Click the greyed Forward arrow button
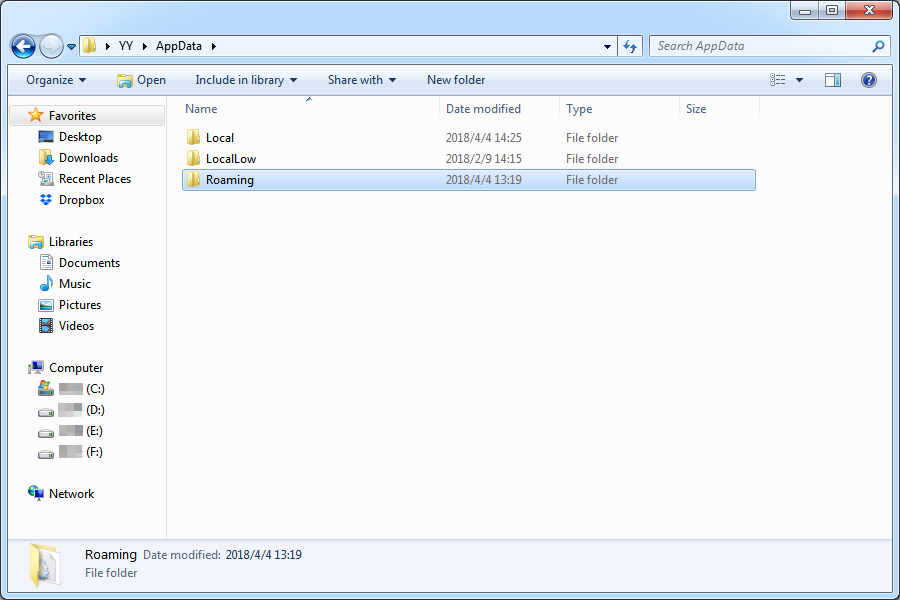Screen dimensions: 900x600 coord(51,47)
